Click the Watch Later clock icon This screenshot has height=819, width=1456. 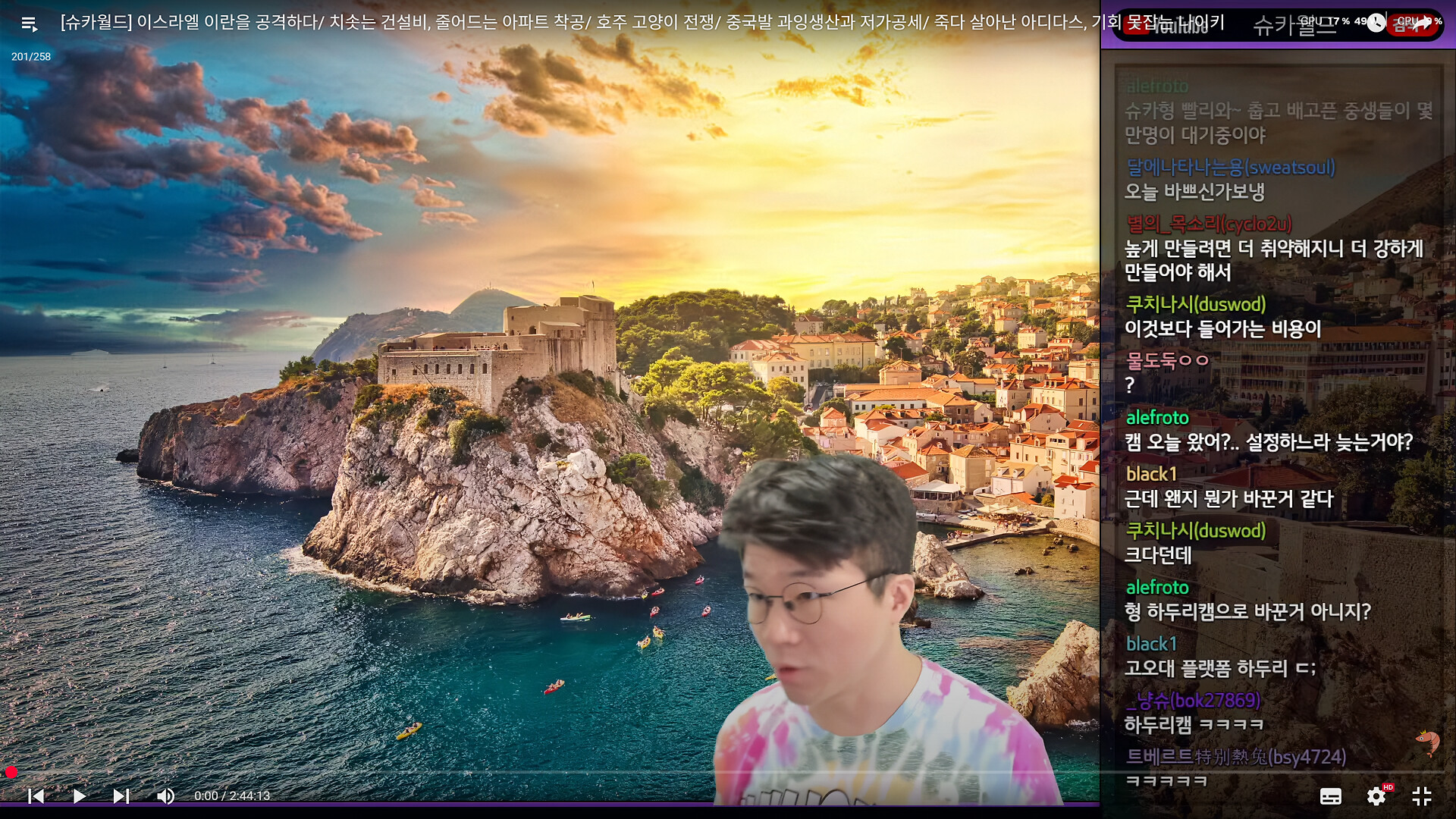point(1376,24)
